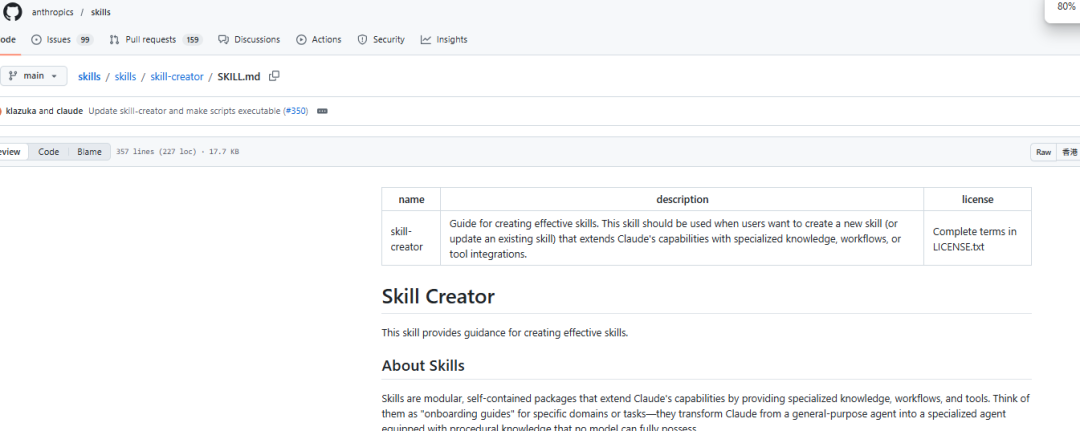
Task: Open the skills repository link in header
Action: click(x=101, y=12)
